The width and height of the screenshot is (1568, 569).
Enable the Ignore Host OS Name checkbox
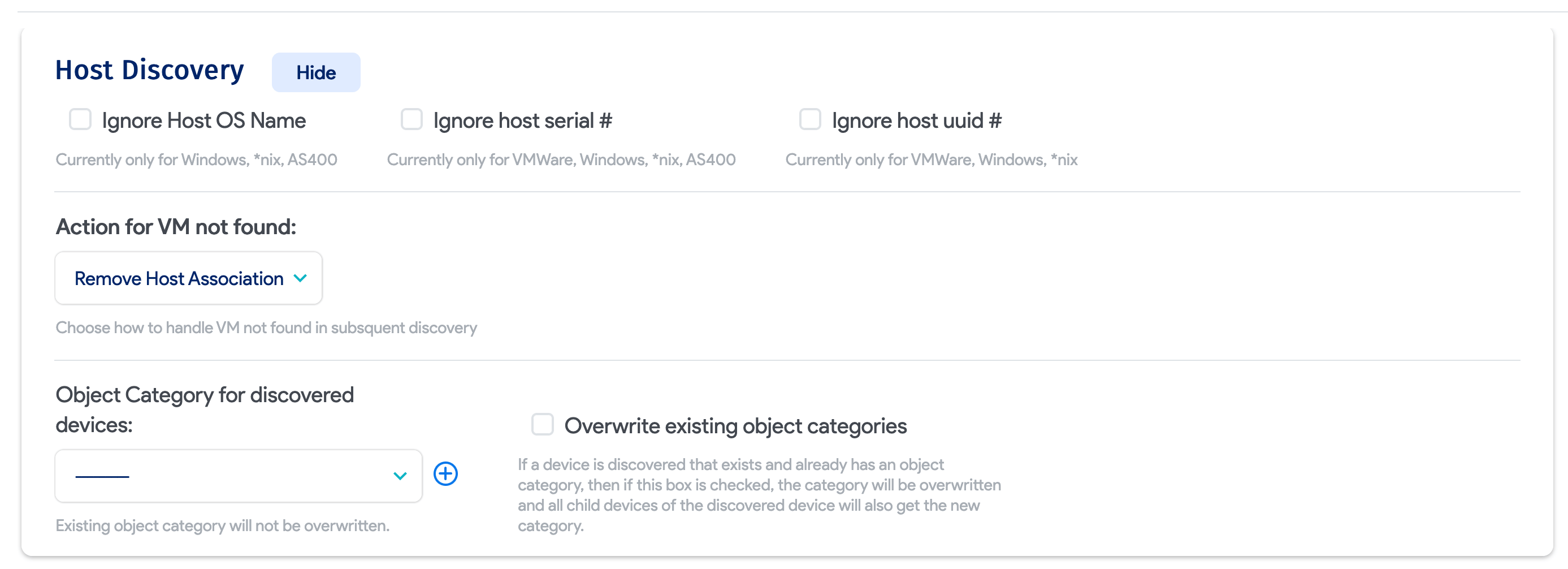pos(80,119)
